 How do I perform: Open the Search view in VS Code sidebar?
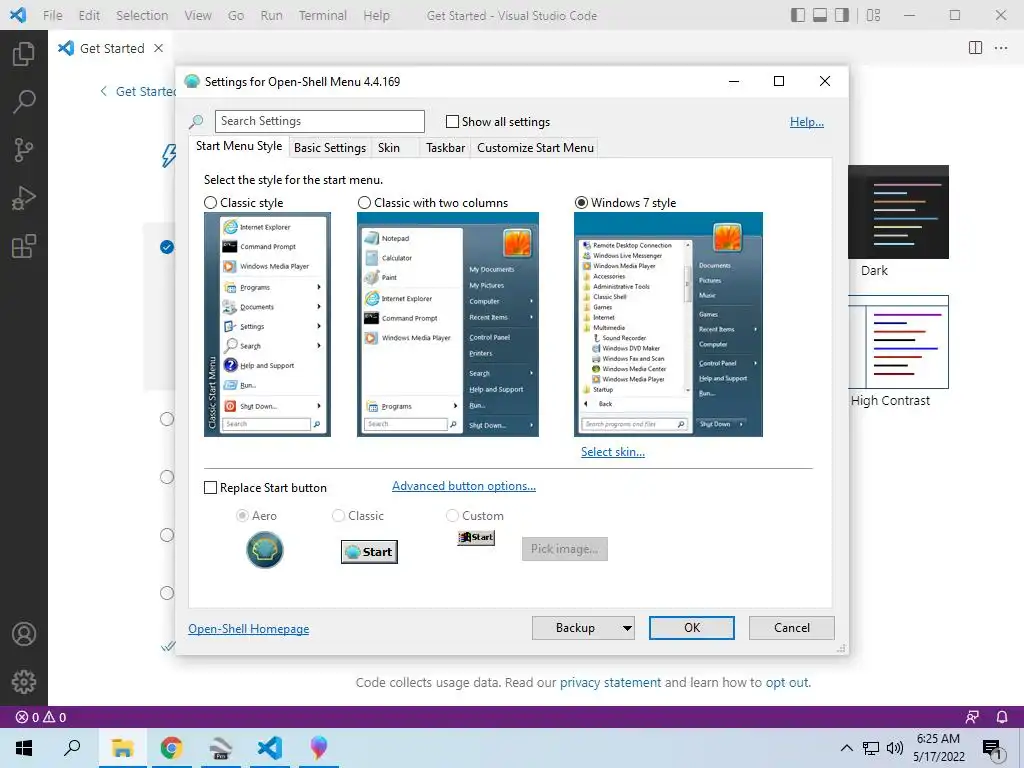(24, 101)
